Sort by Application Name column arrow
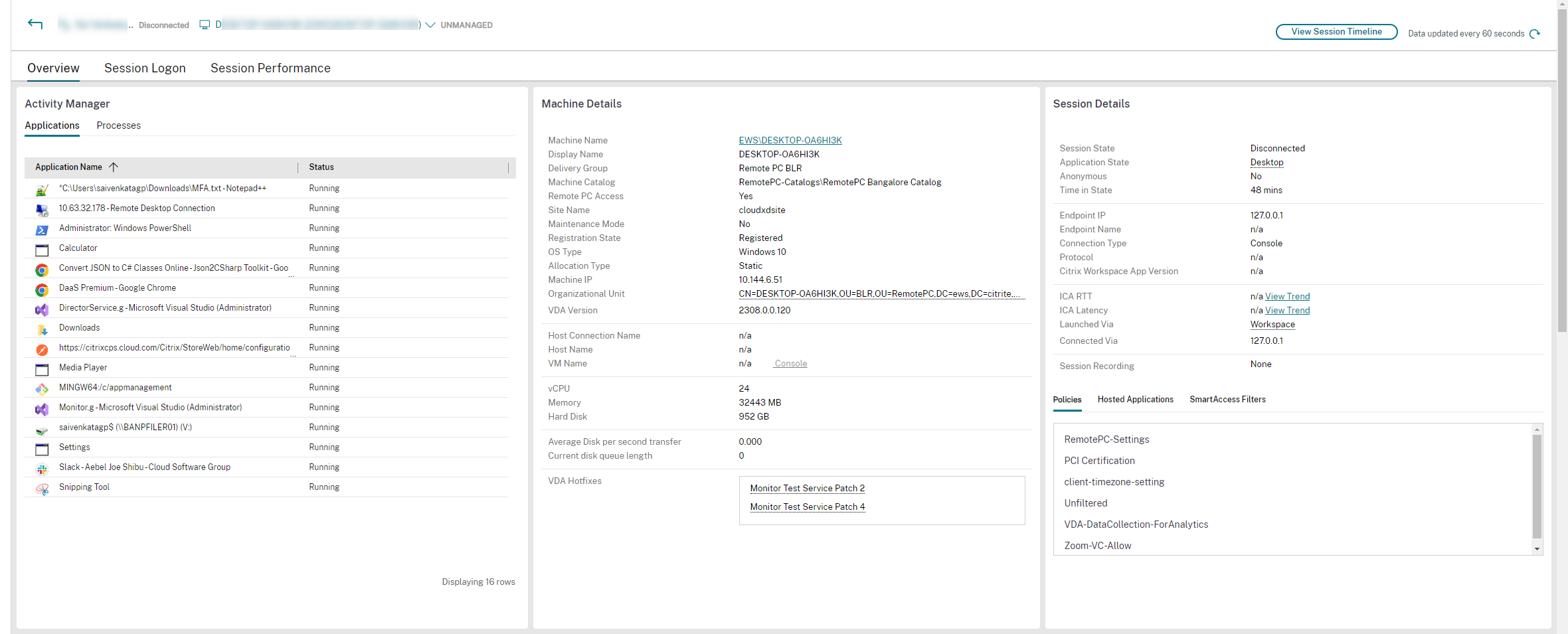The height and width of the screenshot is (634, 1568). [114, 167]
